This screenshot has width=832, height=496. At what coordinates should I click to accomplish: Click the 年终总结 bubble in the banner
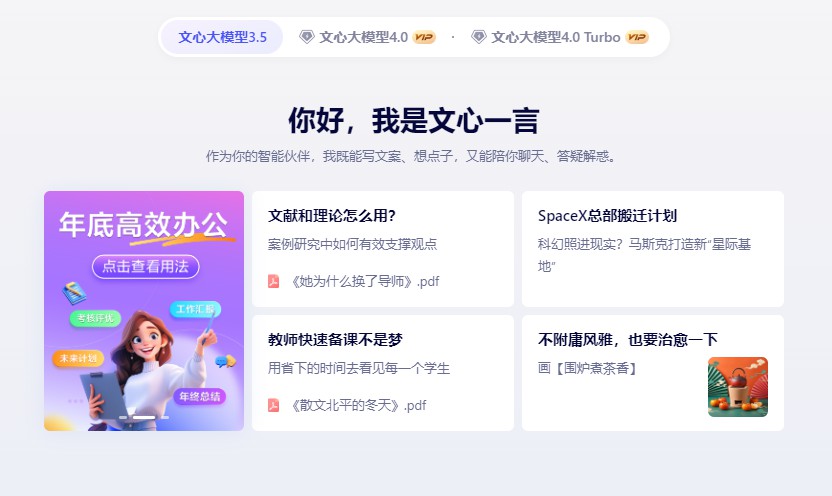200,396
